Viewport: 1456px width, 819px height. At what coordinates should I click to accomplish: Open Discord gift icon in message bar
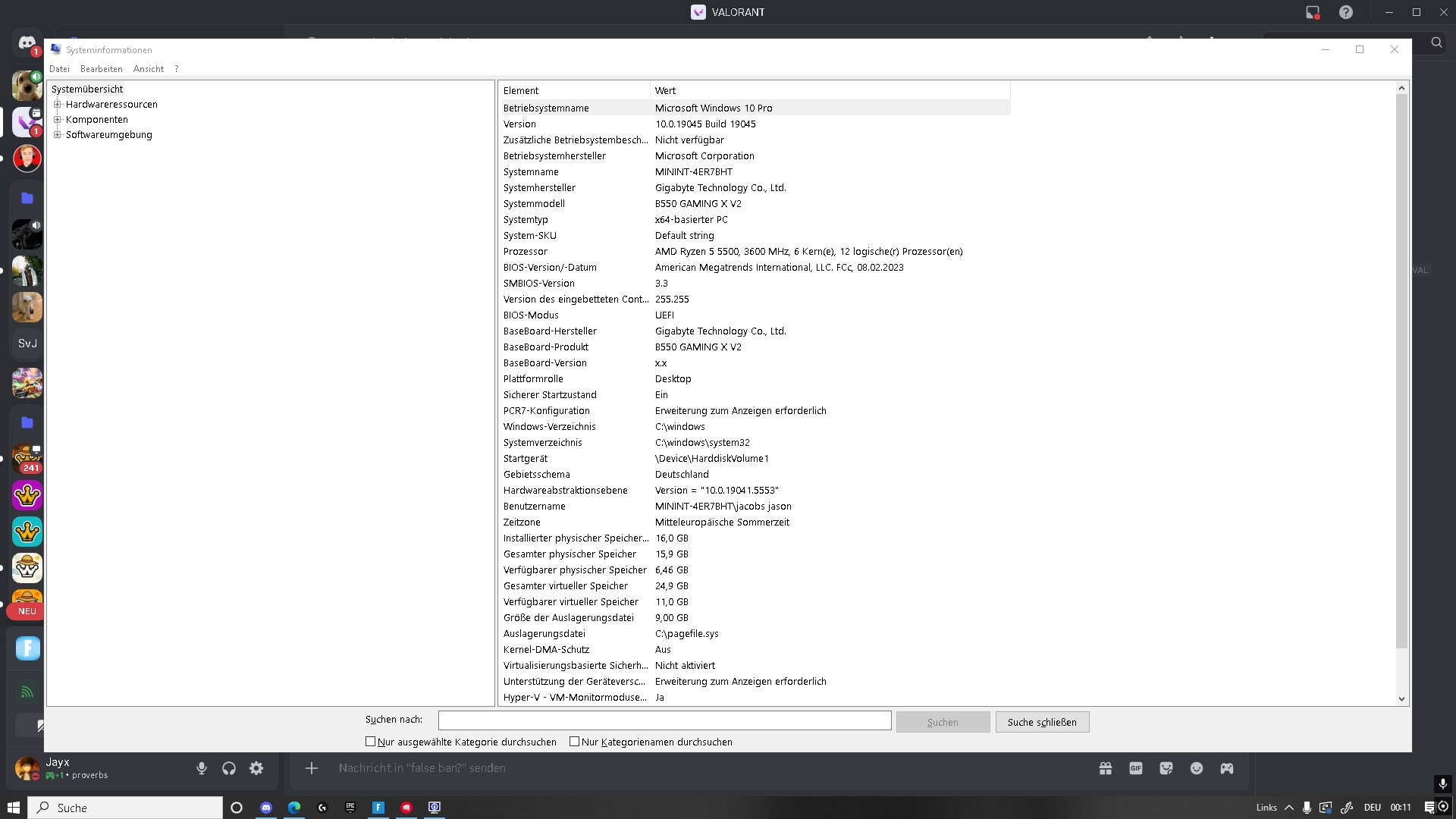click(1106, 768)
